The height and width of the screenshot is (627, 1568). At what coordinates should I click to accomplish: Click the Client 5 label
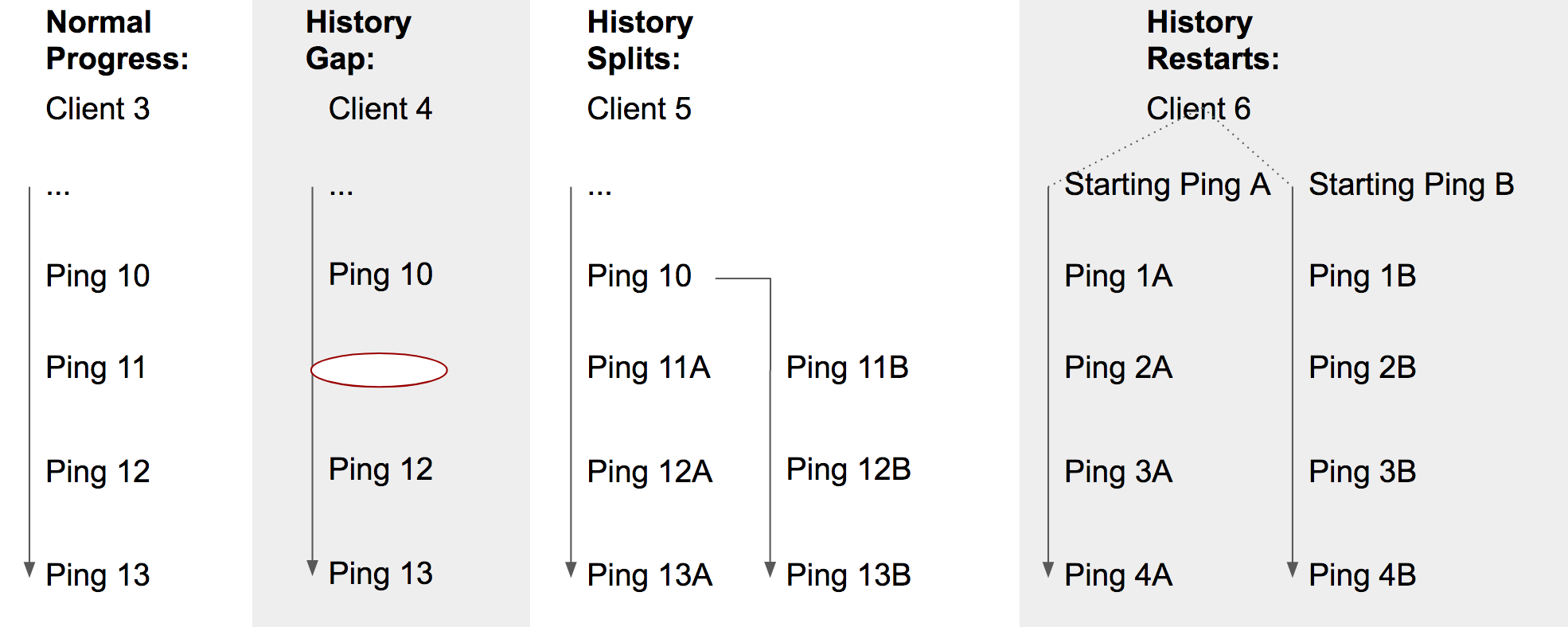pos(639,109)
